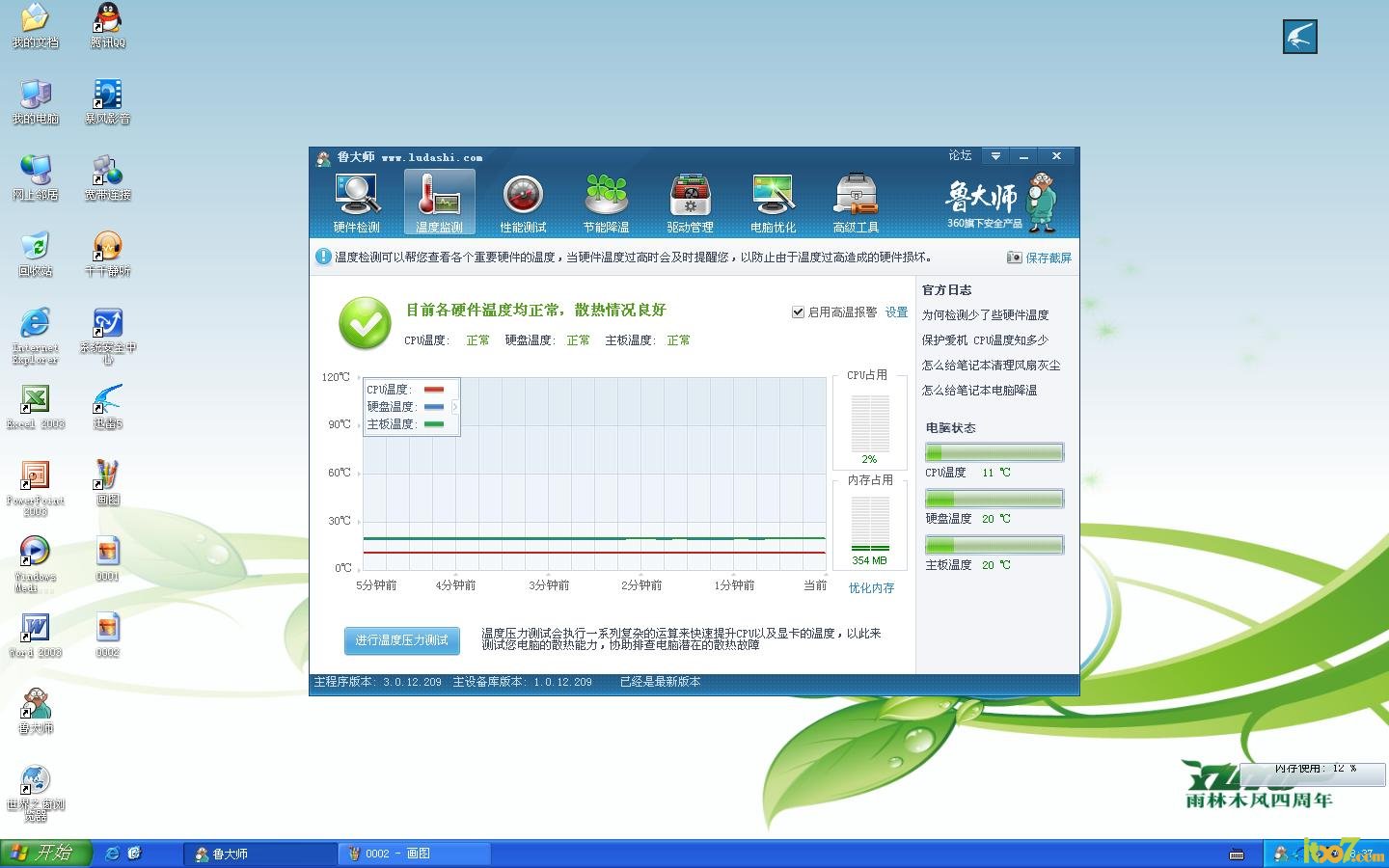Click the green 主板温度 legend swatch

coord(434,424)
